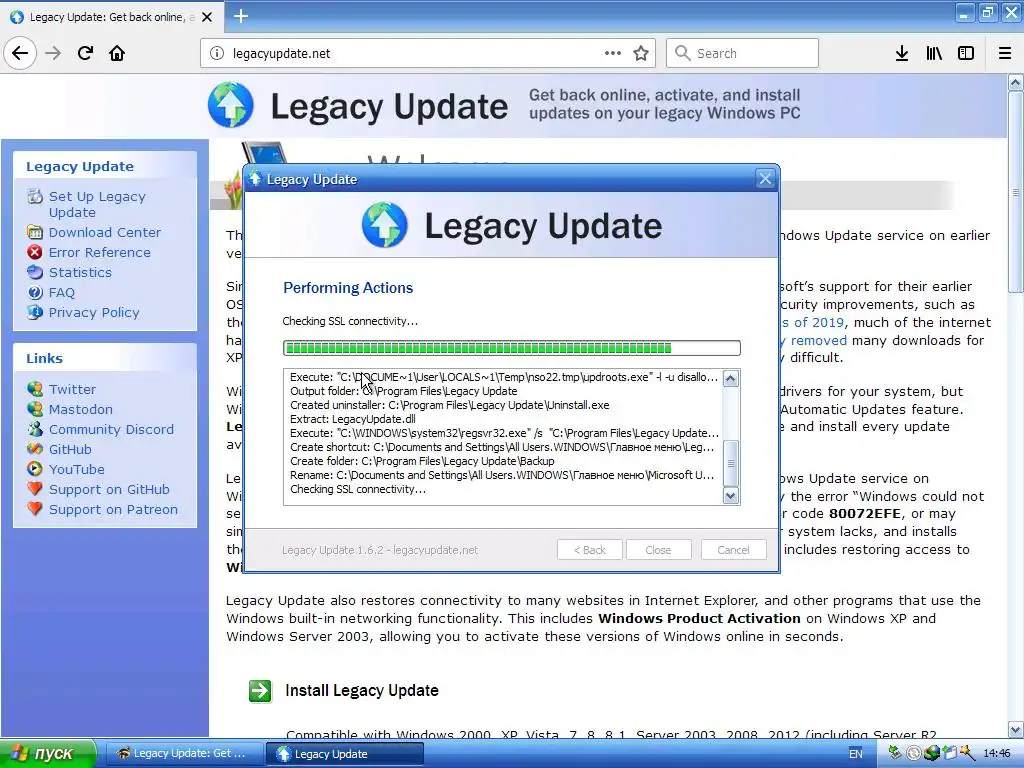
Task: Click the FAQ question mark icon
Action: (35, 292)
